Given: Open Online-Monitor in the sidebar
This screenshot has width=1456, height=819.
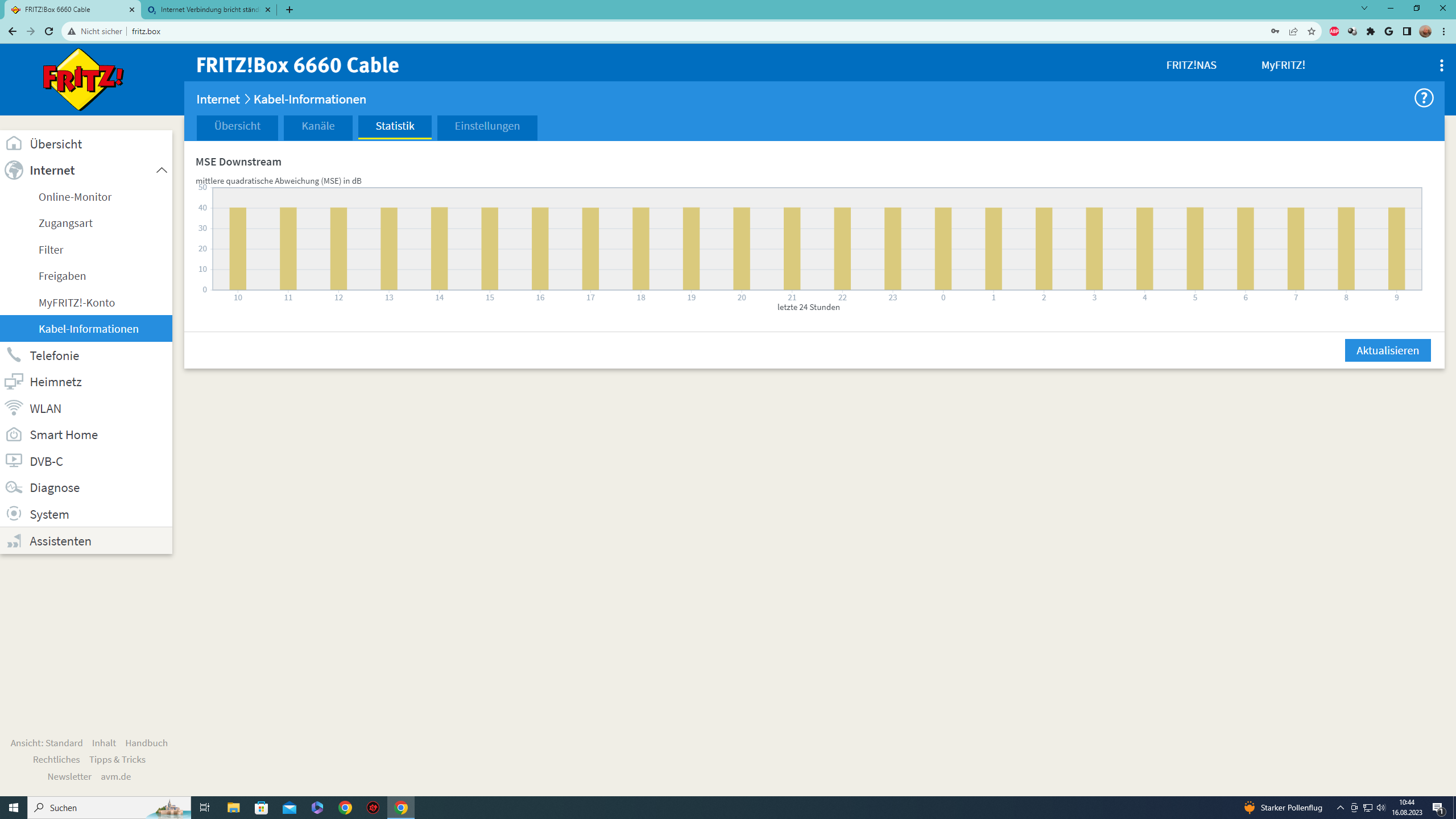Looking at the screenshot, I should (x=75, y=197).
